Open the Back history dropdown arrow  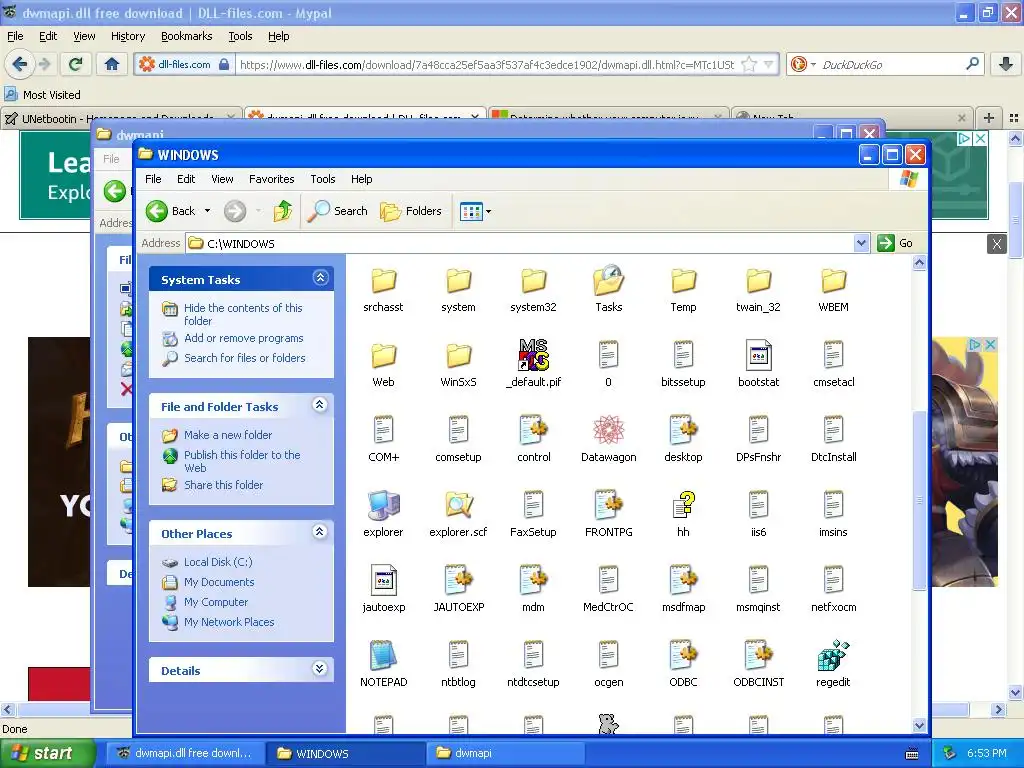coord(207,211)
